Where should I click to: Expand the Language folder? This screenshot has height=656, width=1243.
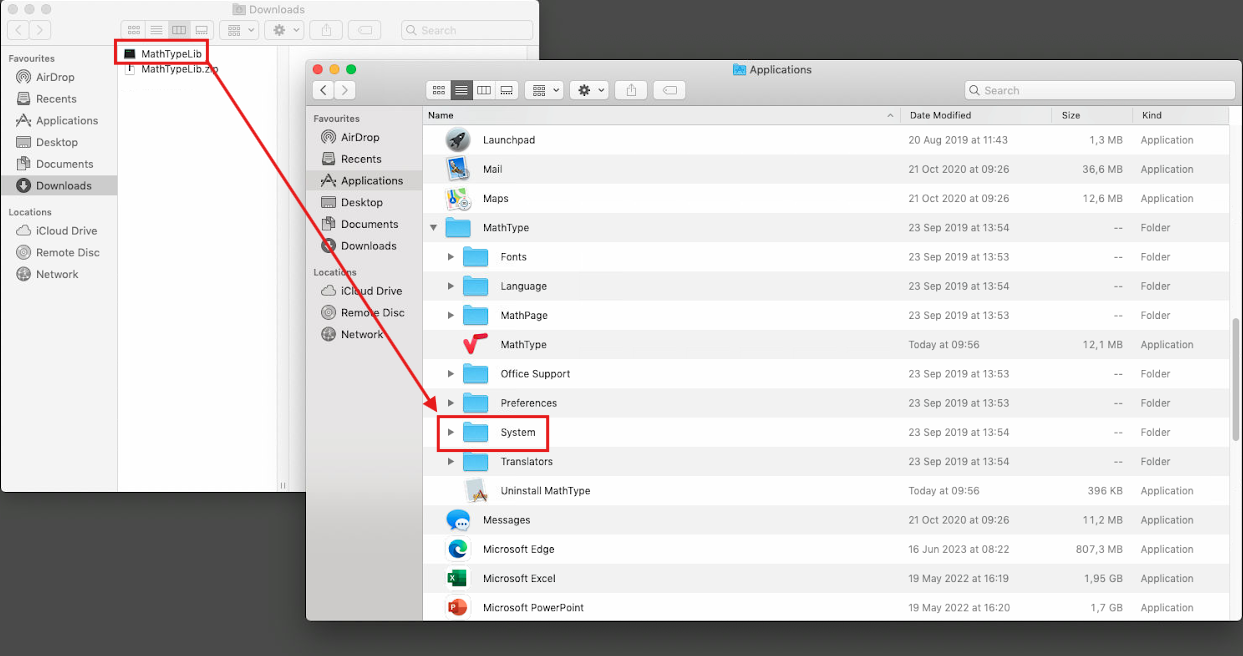451,286
